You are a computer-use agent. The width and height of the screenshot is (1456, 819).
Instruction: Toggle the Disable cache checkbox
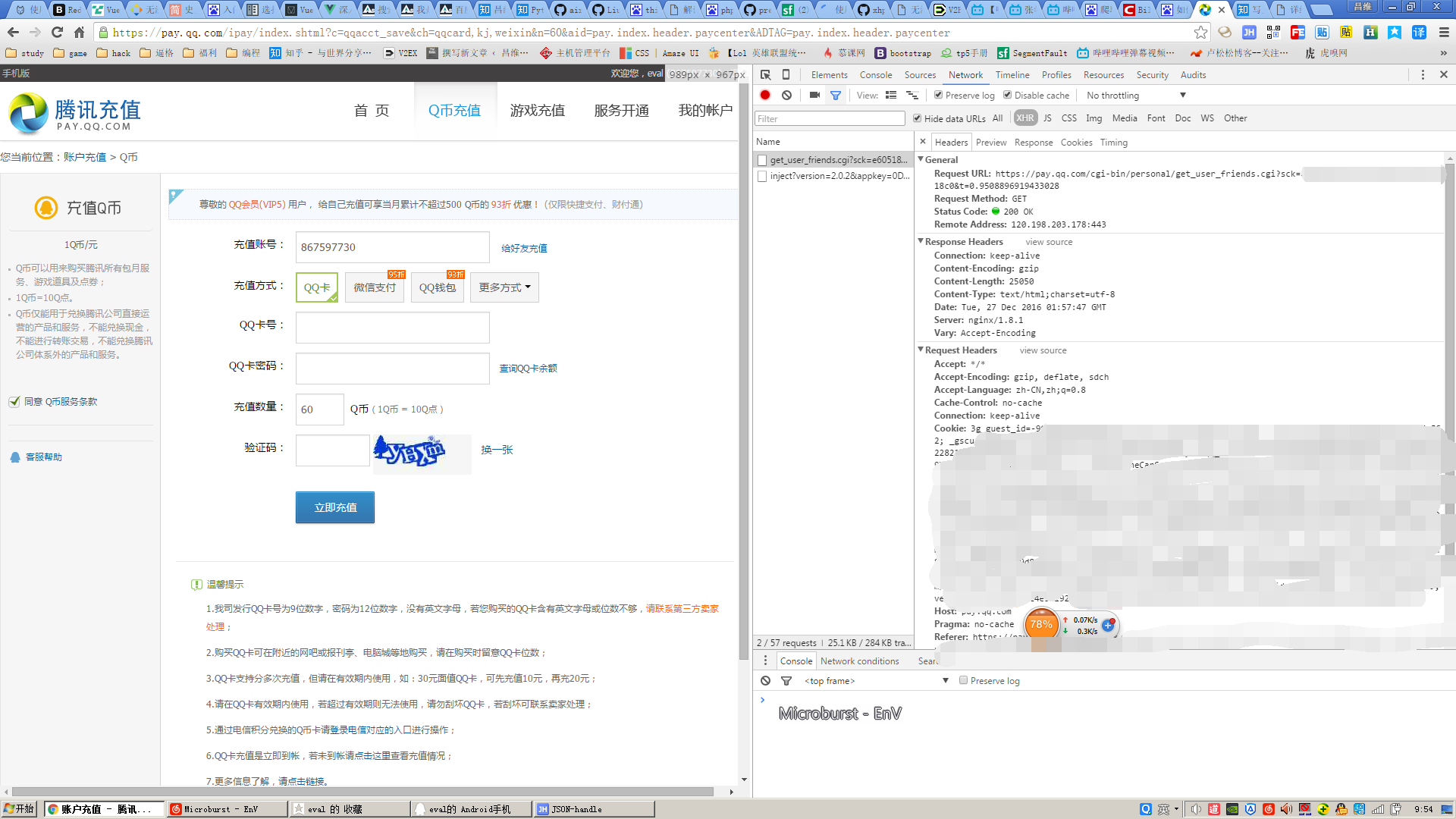(x=1008, y=96)
